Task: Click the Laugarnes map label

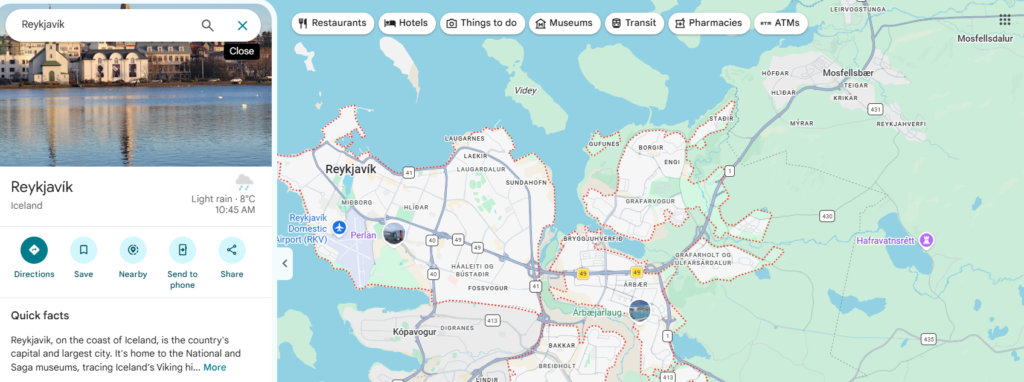Action: tap(464, 139)
